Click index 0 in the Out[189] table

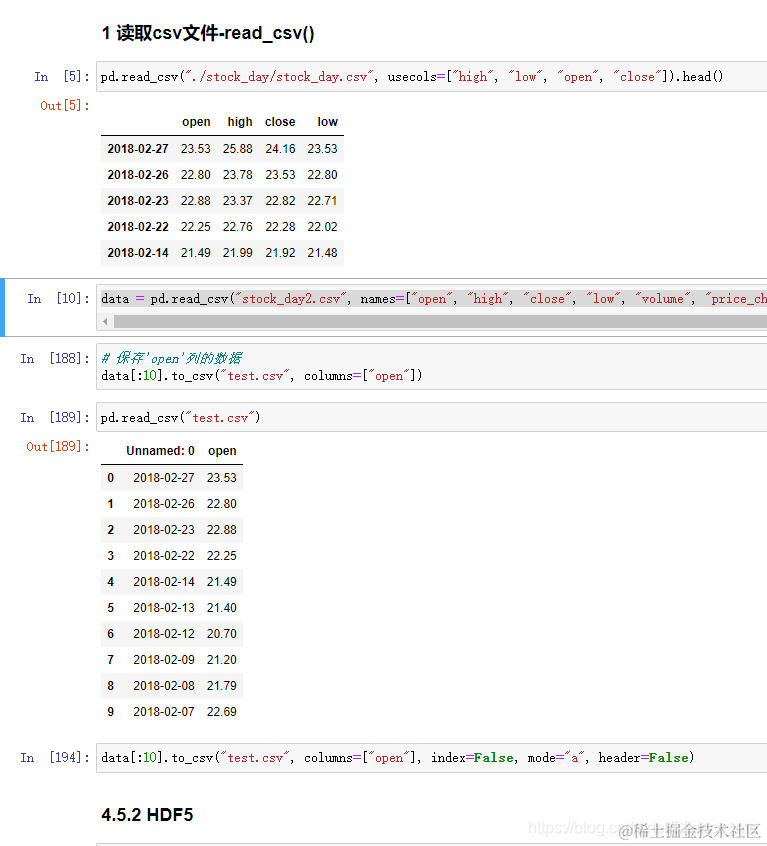(x=111, y=477)
